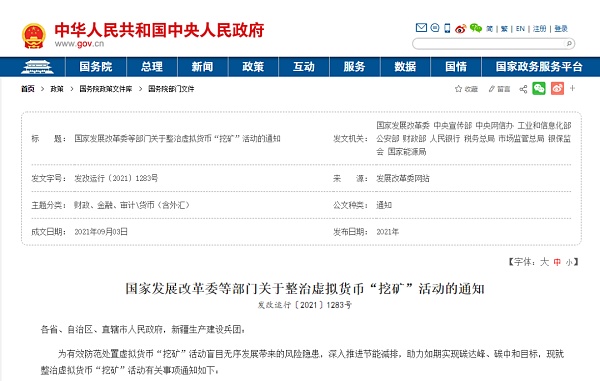Click the Tiananmen gate home icon in navbar
This screenshot has width=600, height=381.
pyautogui.click(x=37, y=67)
